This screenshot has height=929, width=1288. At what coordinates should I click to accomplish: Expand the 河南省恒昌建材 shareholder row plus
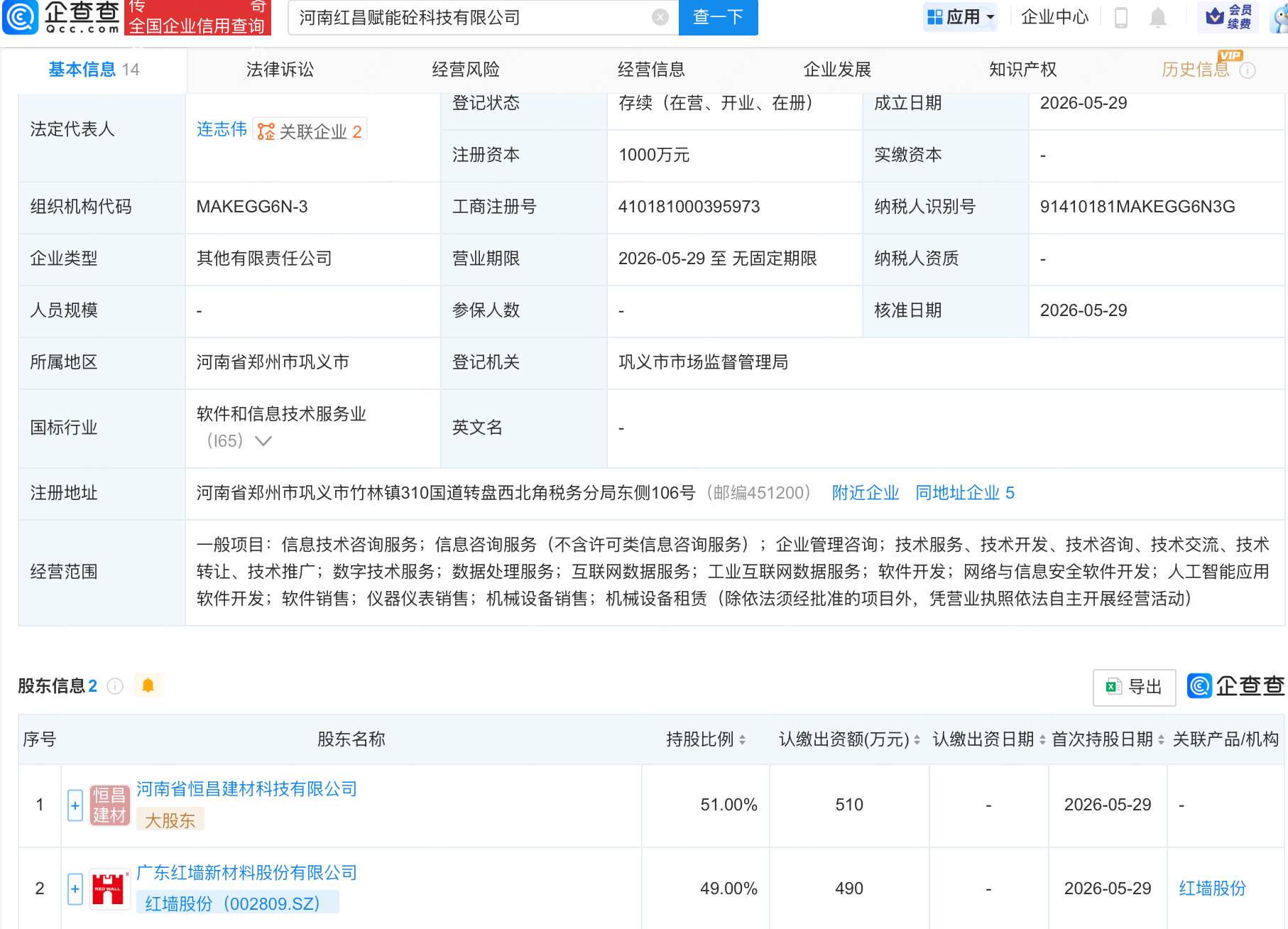coord(75,805)
